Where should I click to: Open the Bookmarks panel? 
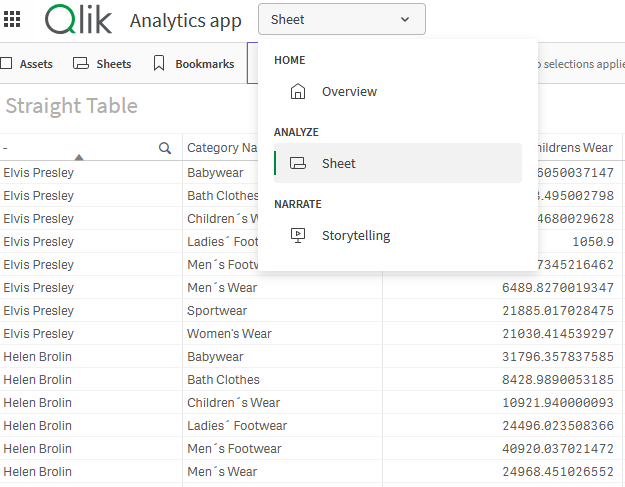(204, 64)
